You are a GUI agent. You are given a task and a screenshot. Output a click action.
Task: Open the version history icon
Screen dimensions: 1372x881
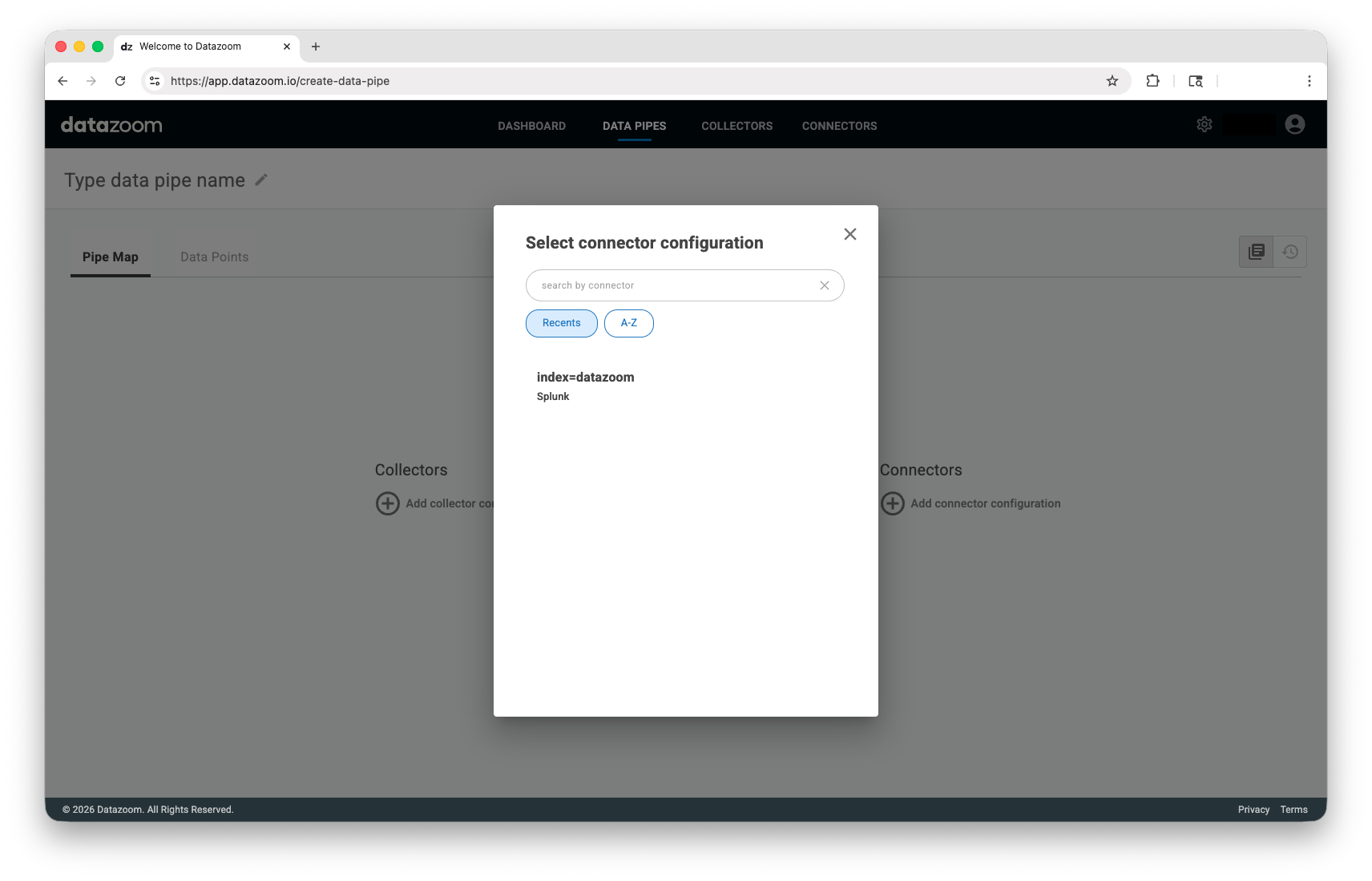1290,252
